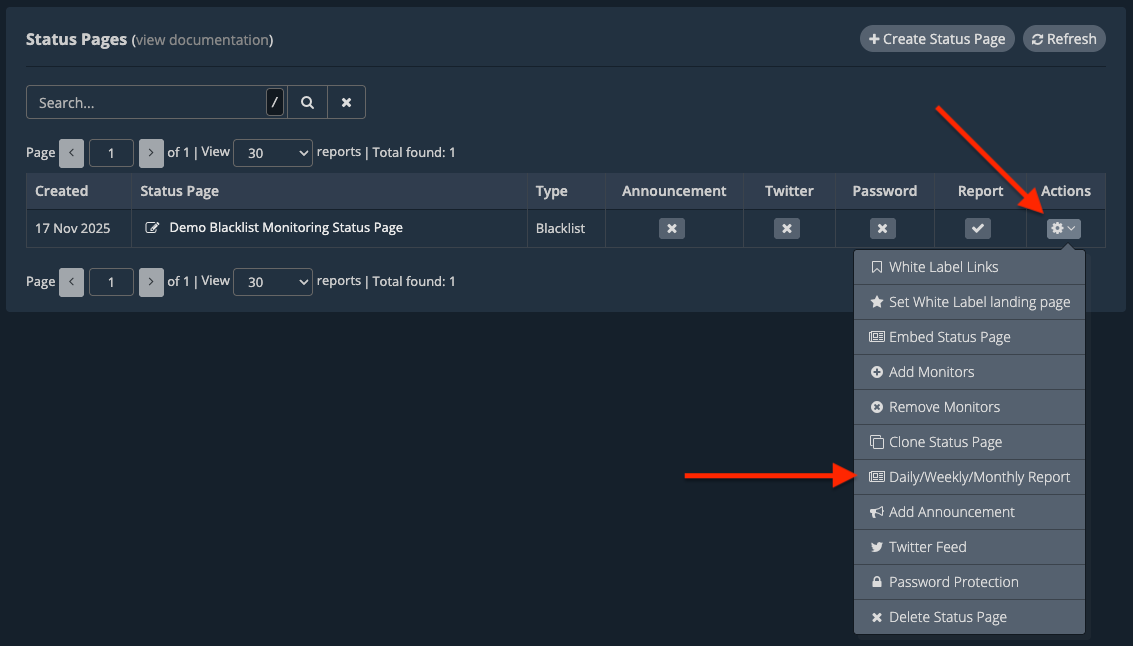Go to previous page in top pagination
The image size is (1133, 646).
click(71, 153)
